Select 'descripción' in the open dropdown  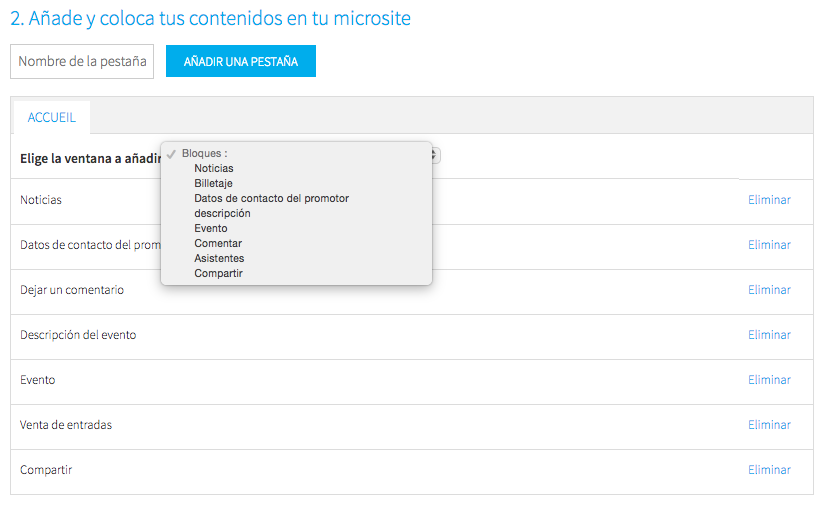[222, 213]
